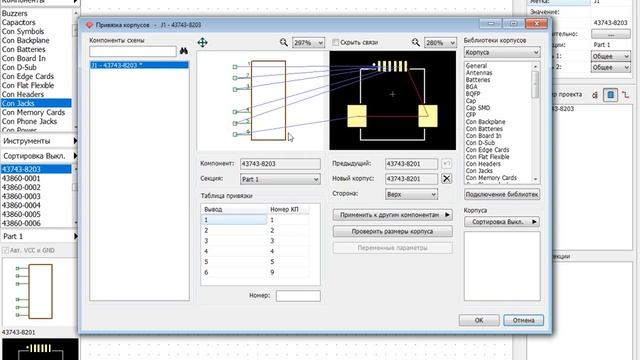Click the Номер input field
640x360 pixels.
coord(298,296)
